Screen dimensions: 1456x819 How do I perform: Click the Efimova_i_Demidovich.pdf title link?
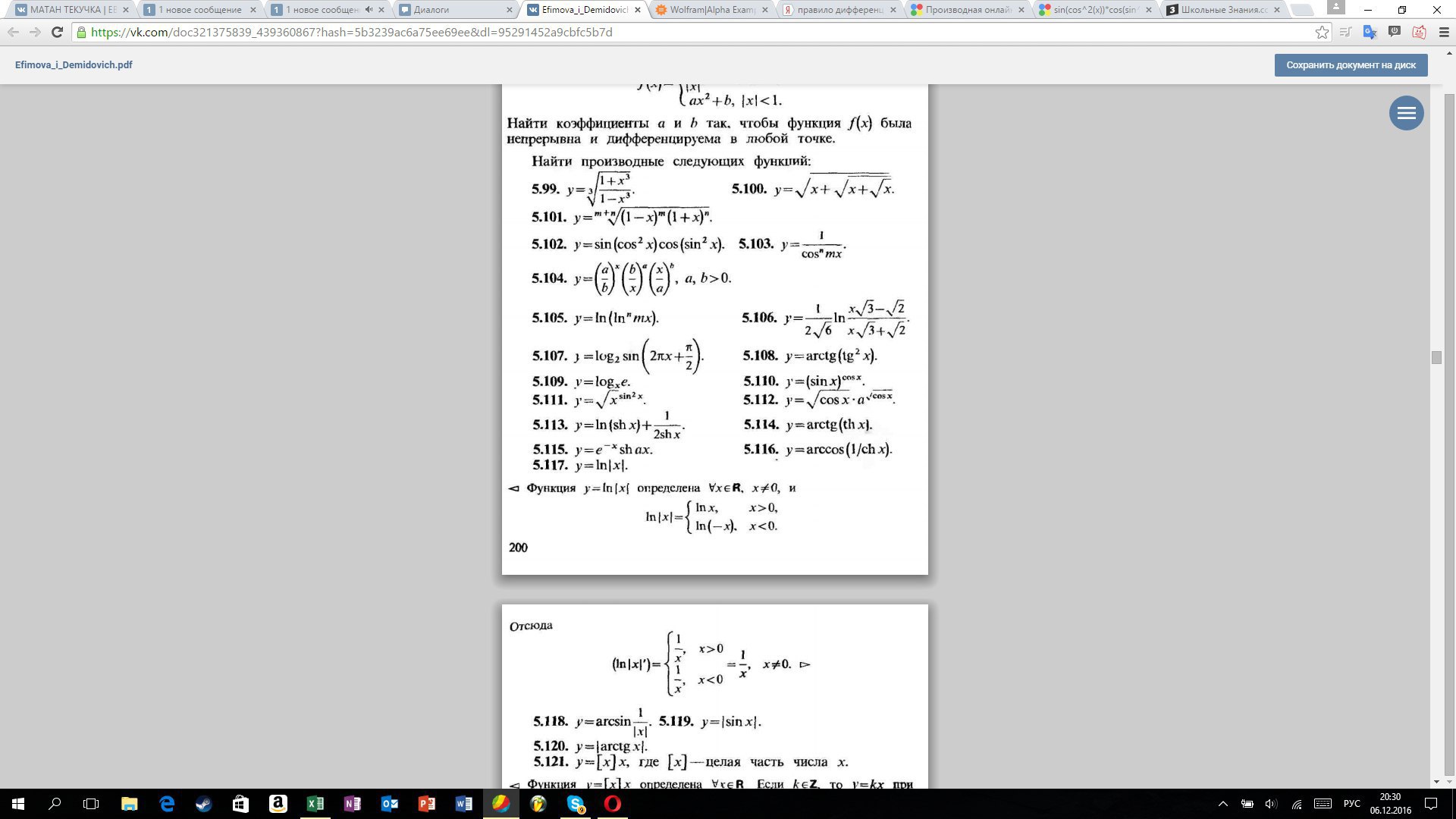tap(74, 64)
